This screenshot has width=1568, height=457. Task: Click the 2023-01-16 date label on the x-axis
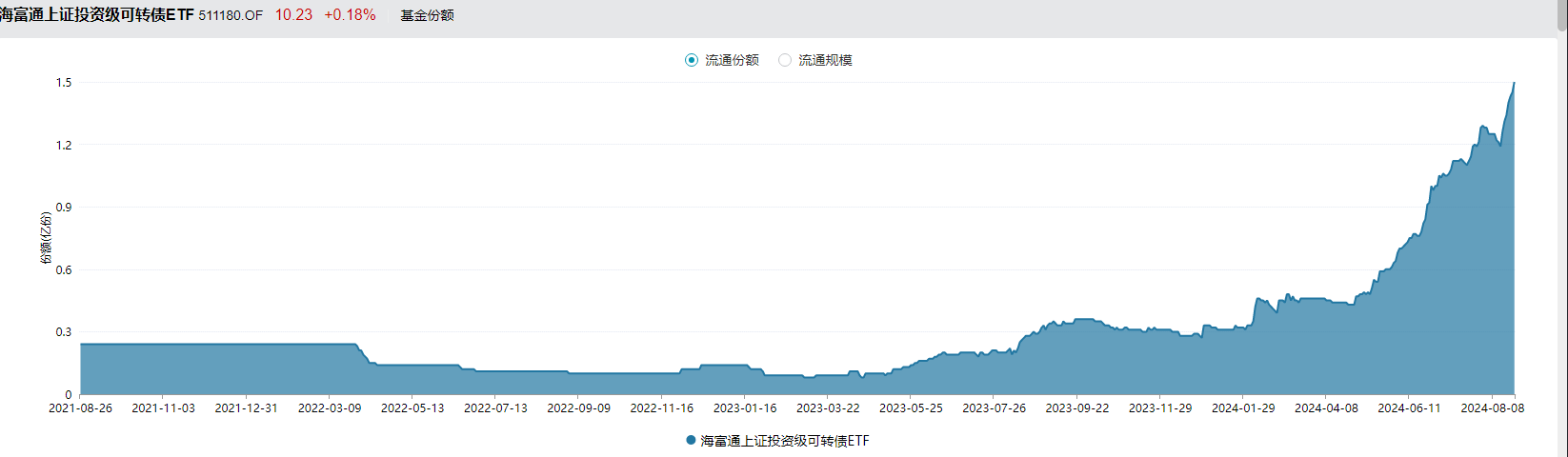tap(745, 407)
